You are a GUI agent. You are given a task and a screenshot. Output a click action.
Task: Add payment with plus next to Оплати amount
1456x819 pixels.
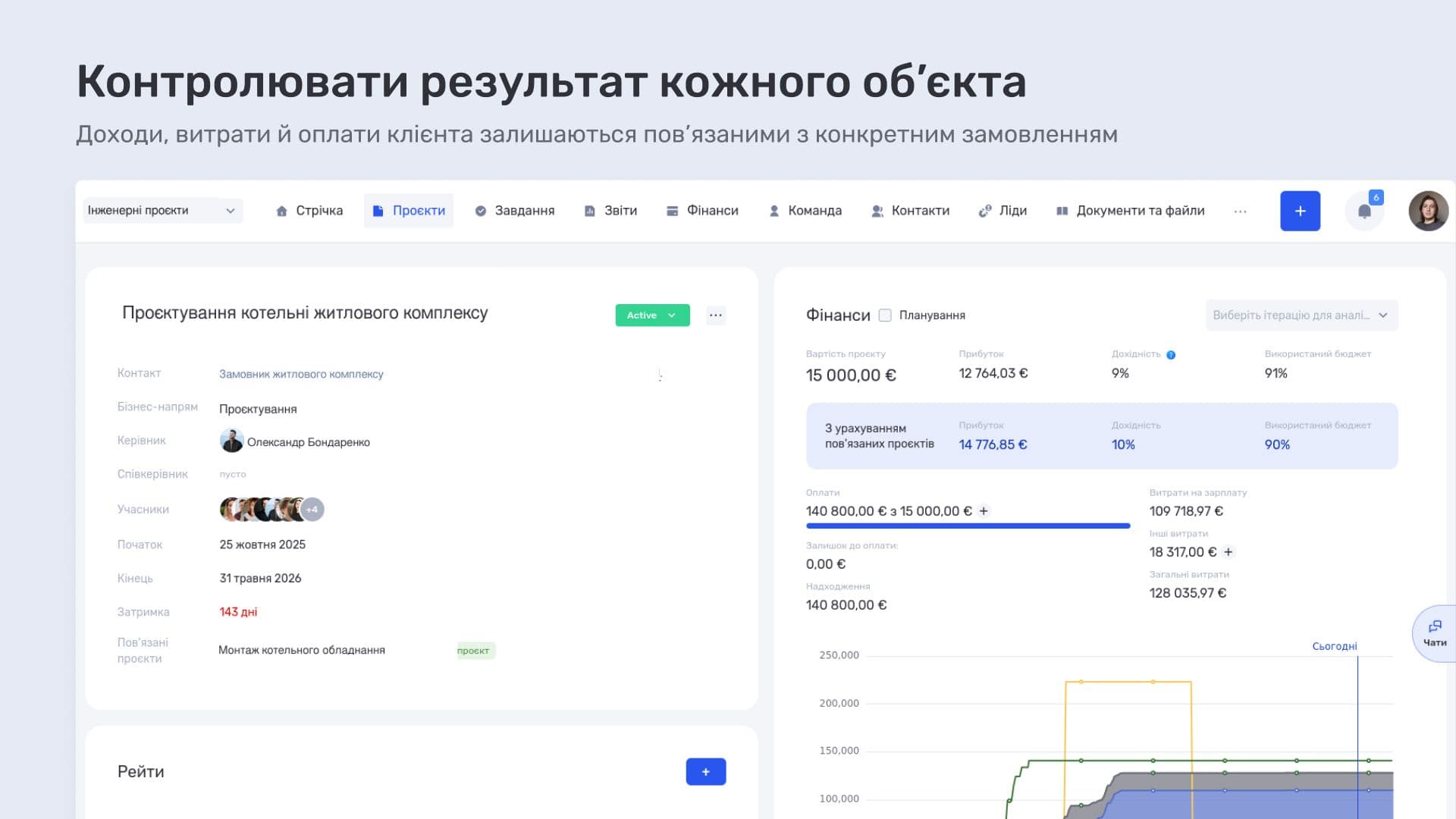[x=984, y=511]
